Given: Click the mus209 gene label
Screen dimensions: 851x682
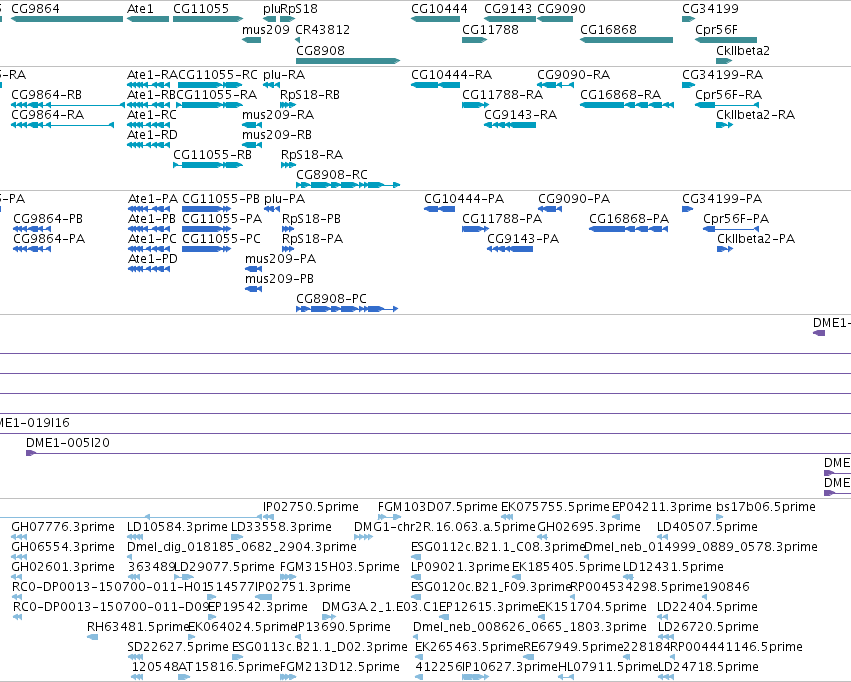Looking at the screenshot, I should (x=266, y=30).
